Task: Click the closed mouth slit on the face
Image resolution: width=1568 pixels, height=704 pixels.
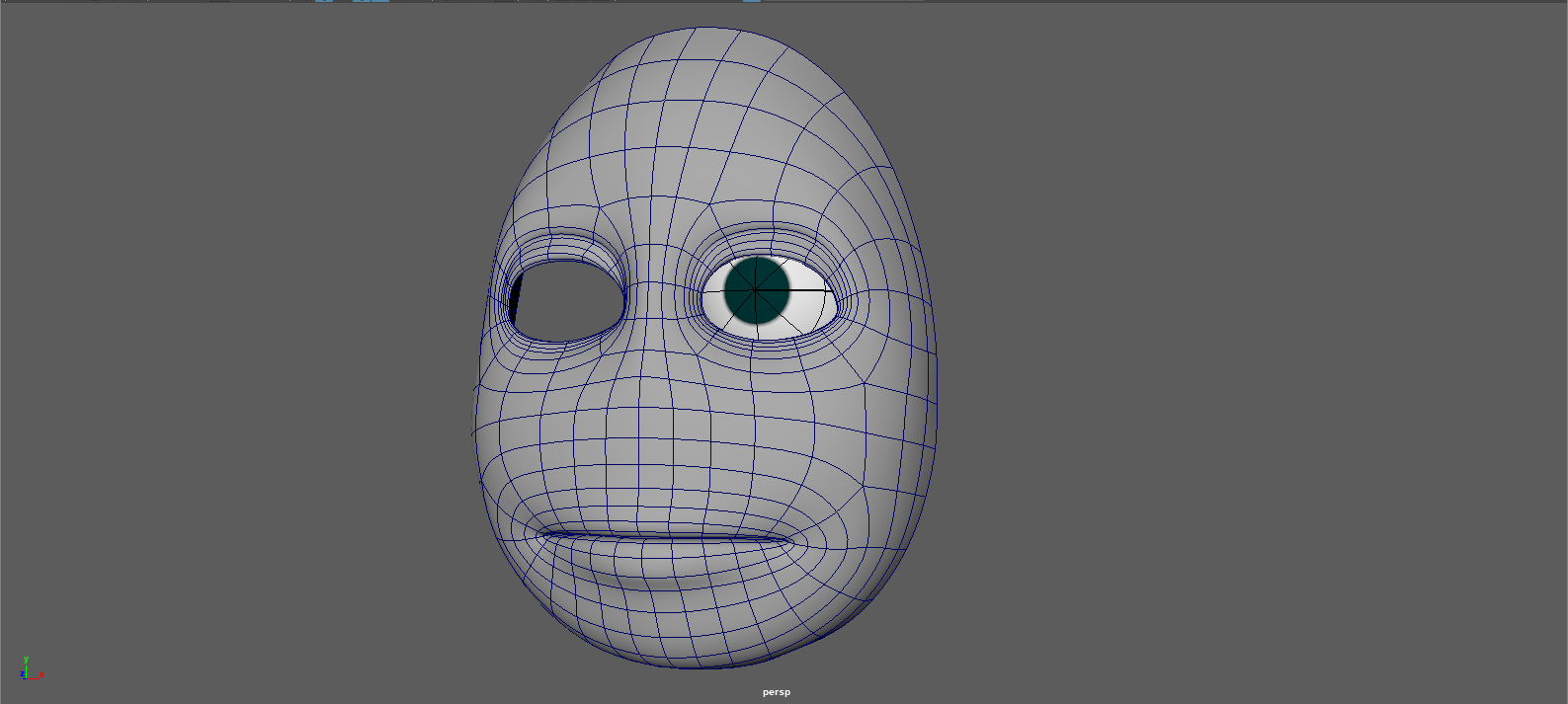Action: [x=668, y=538]
